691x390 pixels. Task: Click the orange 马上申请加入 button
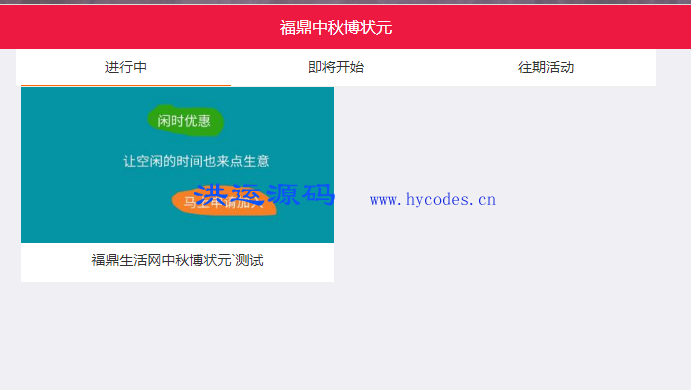tap(224, 202)
